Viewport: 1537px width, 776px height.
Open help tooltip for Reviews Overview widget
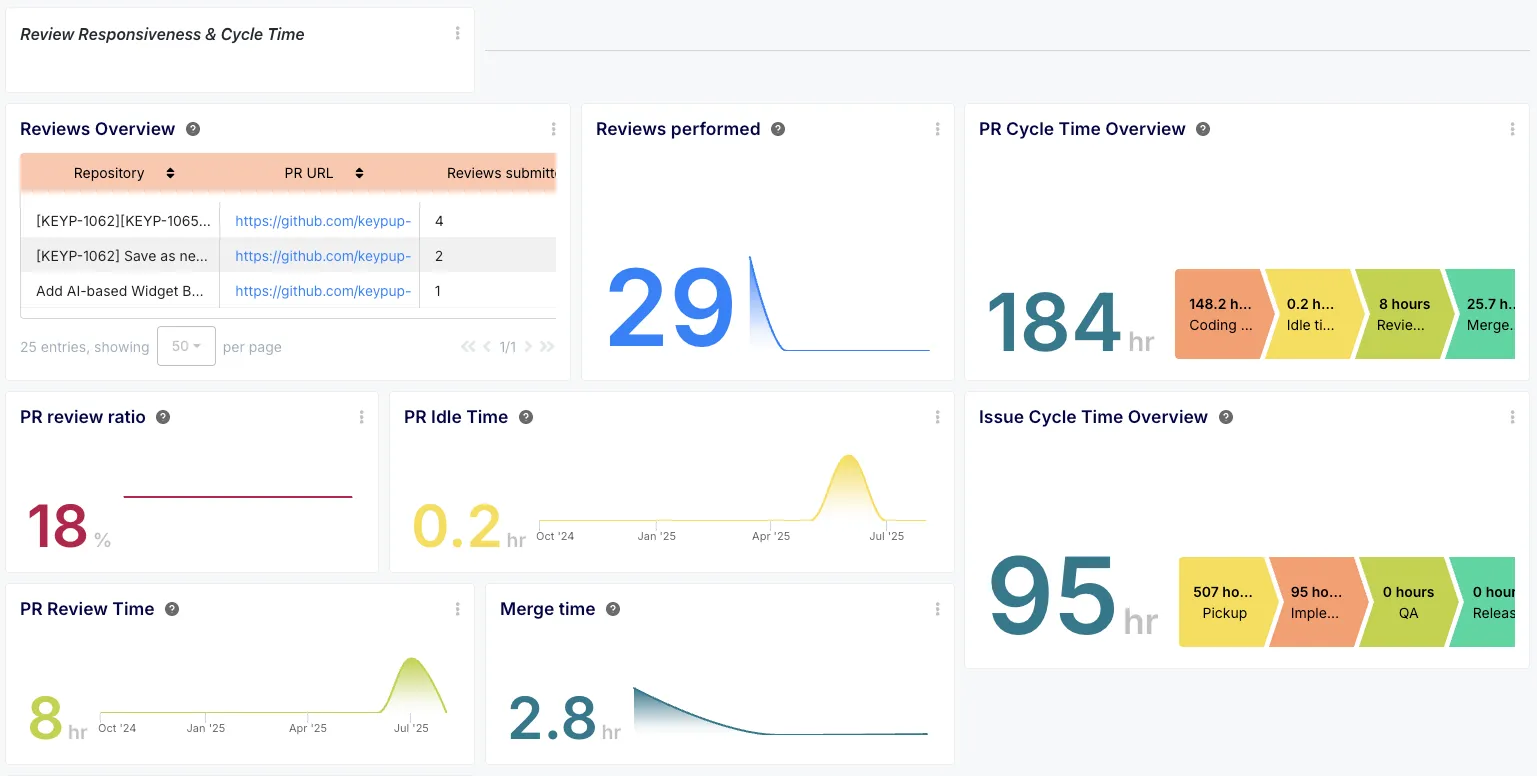pos(191,129)
